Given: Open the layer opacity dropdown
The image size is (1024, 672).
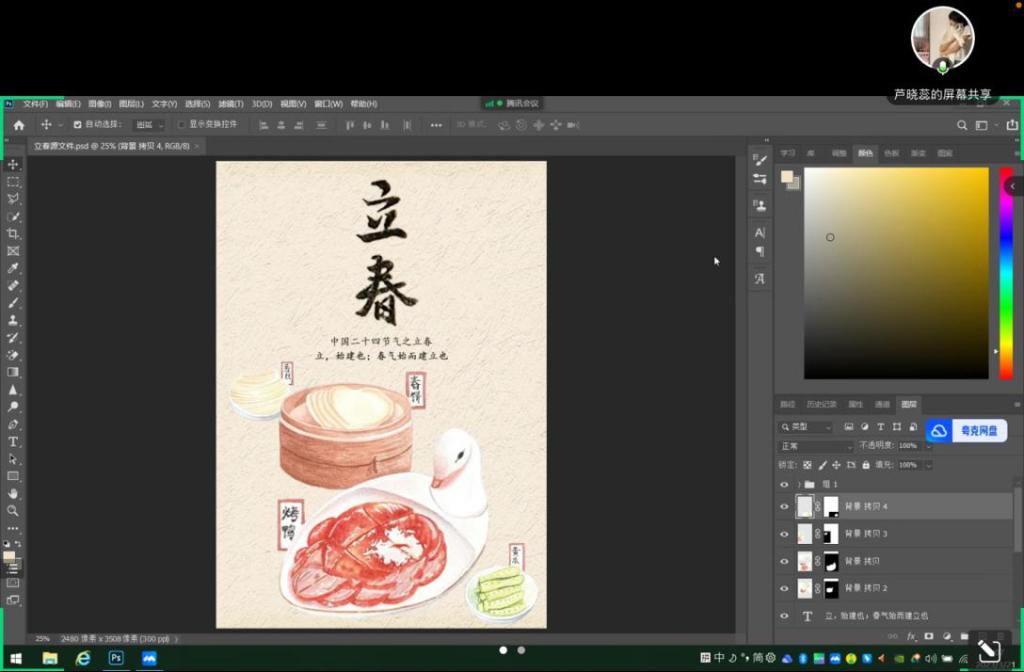Looking at the screenshot, I should click(927, 446).
